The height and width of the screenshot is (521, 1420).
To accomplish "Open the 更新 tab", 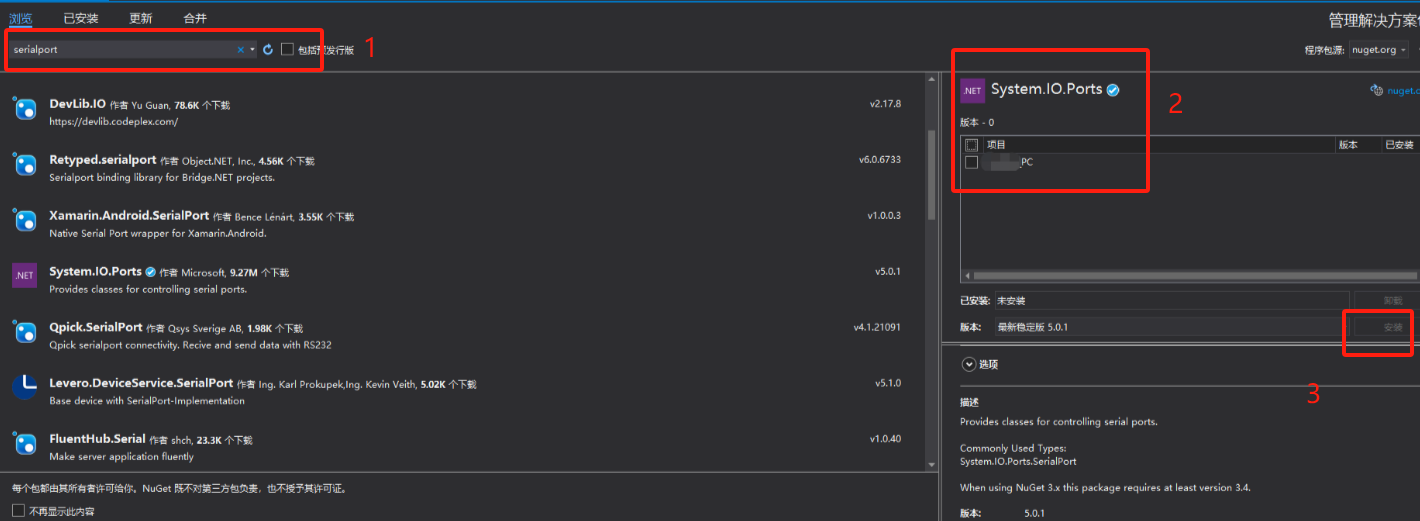I will pos(141,18).
